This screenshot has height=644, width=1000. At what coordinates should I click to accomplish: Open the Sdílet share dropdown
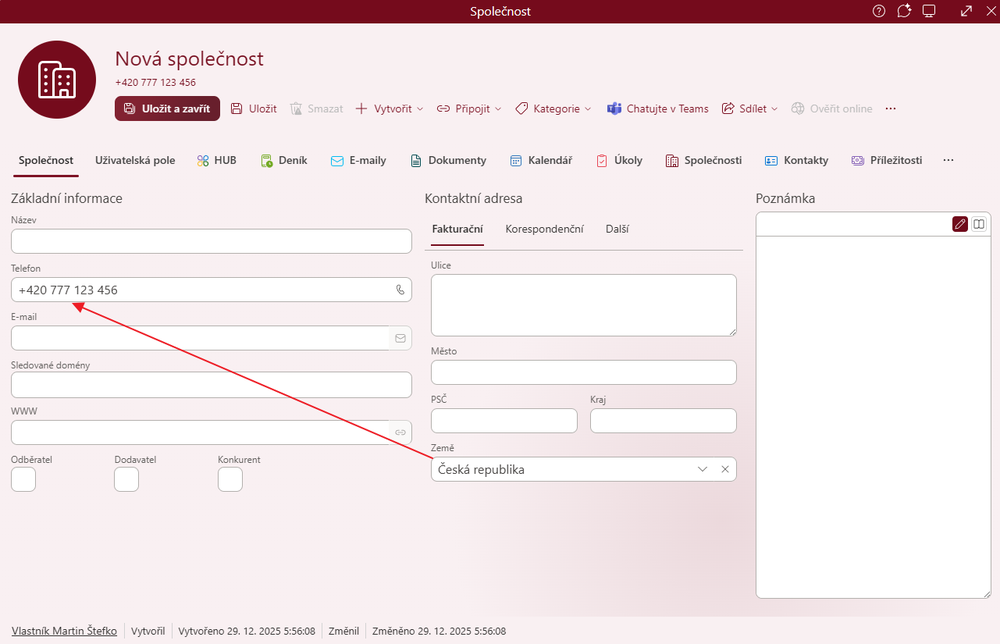tap(750, 108)
